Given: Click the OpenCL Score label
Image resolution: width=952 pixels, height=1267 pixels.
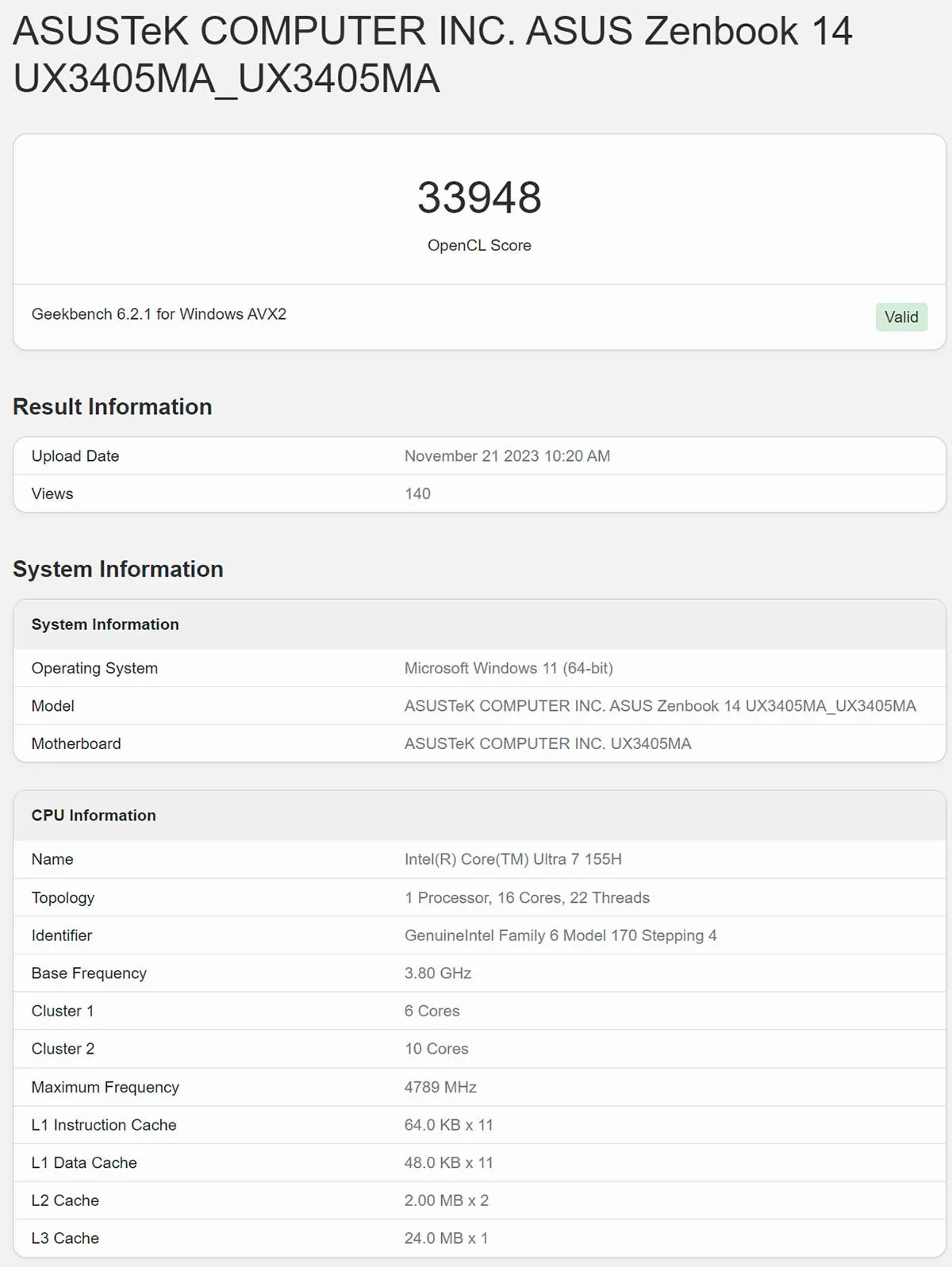Looking at the screenshot, I should click(x=479, y=245).
